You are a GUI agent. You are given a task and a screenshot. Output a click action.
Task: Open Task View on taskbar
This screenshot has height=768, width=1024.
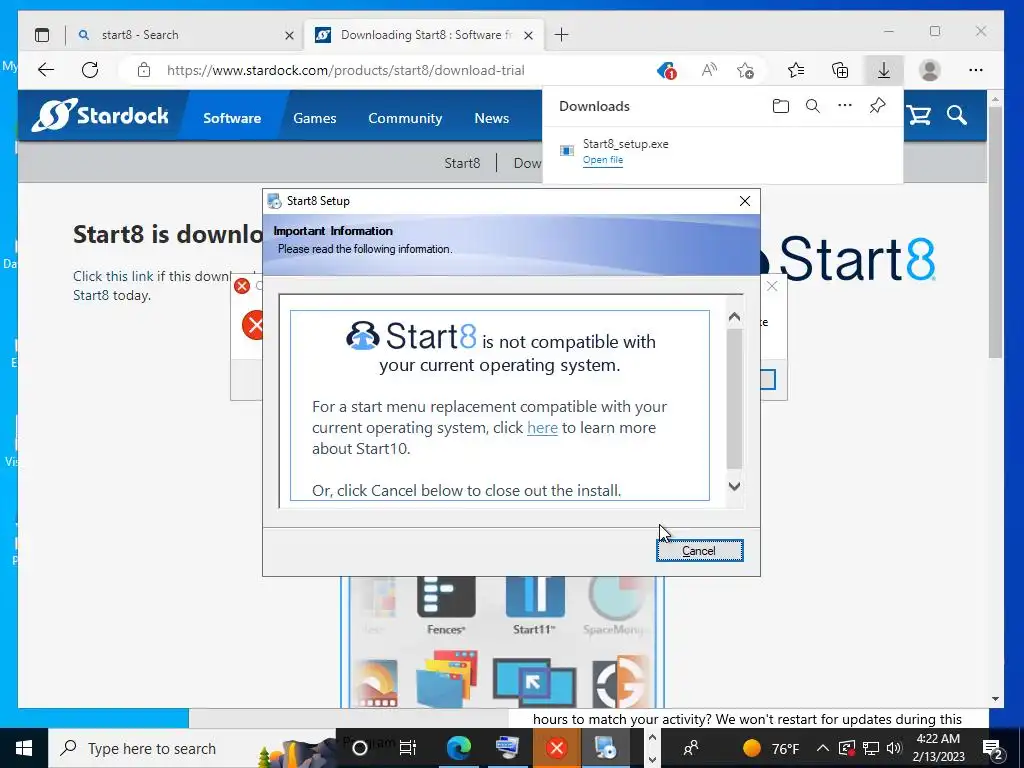tap(408, 748)
